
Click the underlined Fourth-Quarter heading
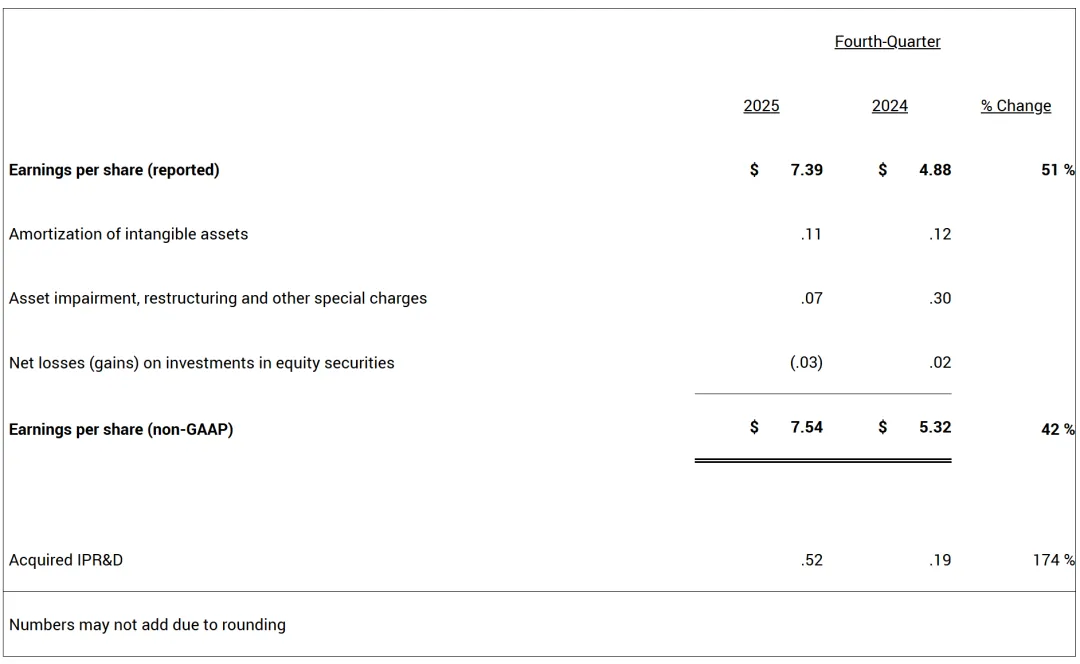887,42
